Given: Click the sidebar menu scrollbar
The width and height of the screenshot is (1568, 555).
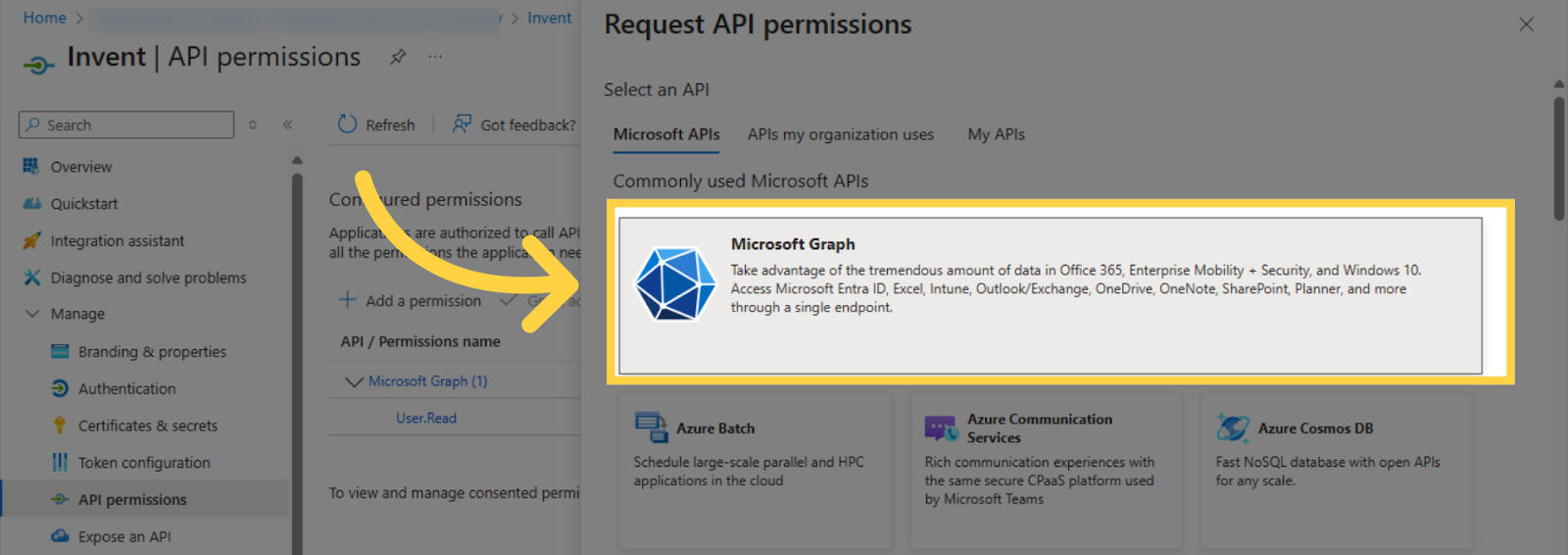Looking at the screenshot, I should (297, 363).
